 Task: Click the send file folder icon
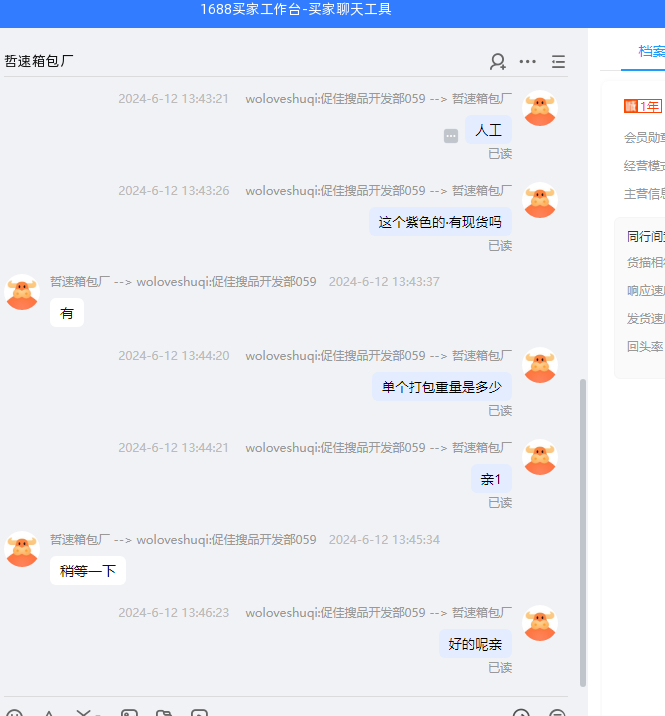(164, 713)
